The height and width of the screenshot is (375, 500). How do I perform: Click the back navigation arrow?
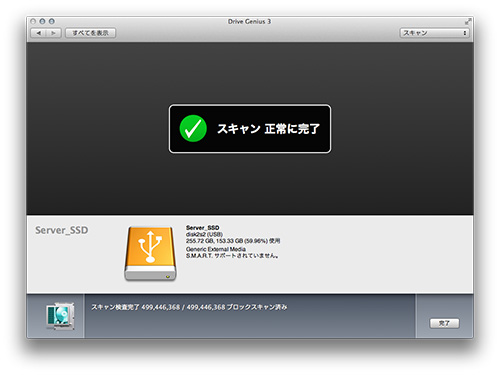pyautogui.click(x=39, y=33)
